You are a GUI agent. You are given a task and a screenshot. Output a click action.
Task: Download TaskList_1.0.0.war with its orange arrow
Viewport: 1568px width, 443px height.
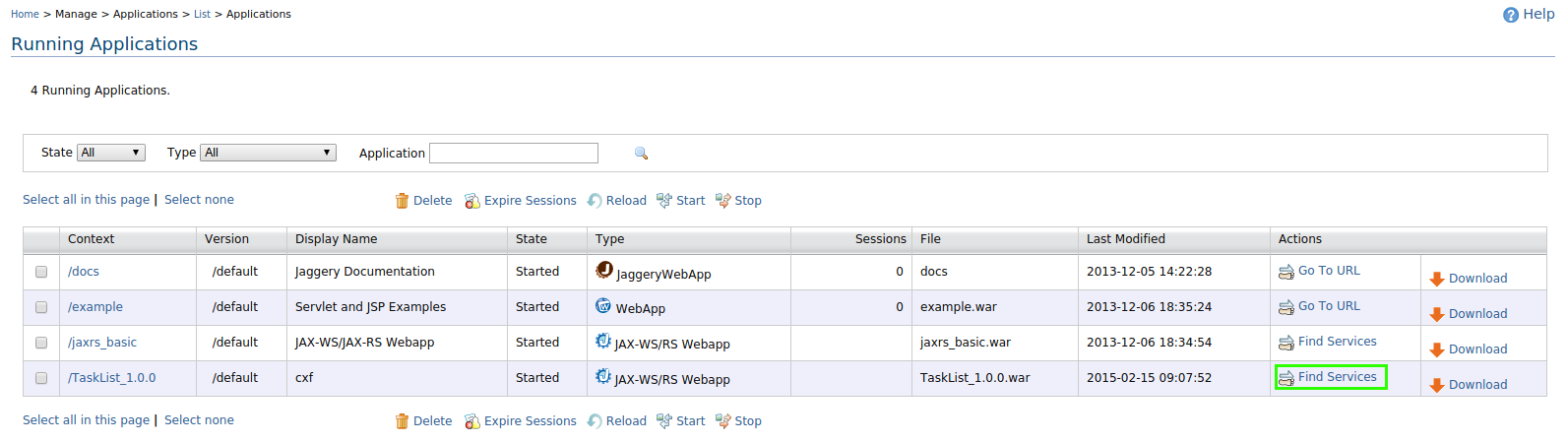click(1437, 385)
